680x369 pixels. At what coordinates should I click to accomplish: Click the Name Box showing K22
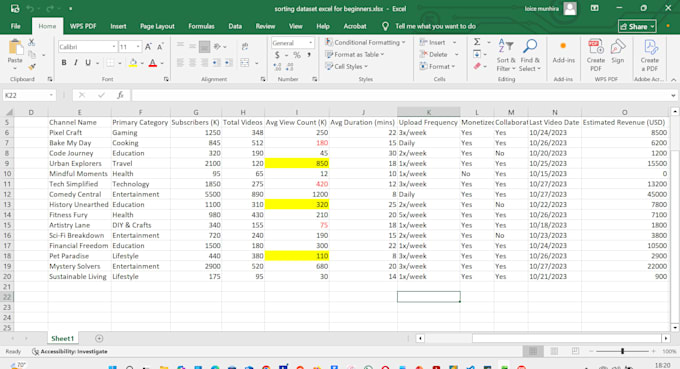(x=29, y=95)
